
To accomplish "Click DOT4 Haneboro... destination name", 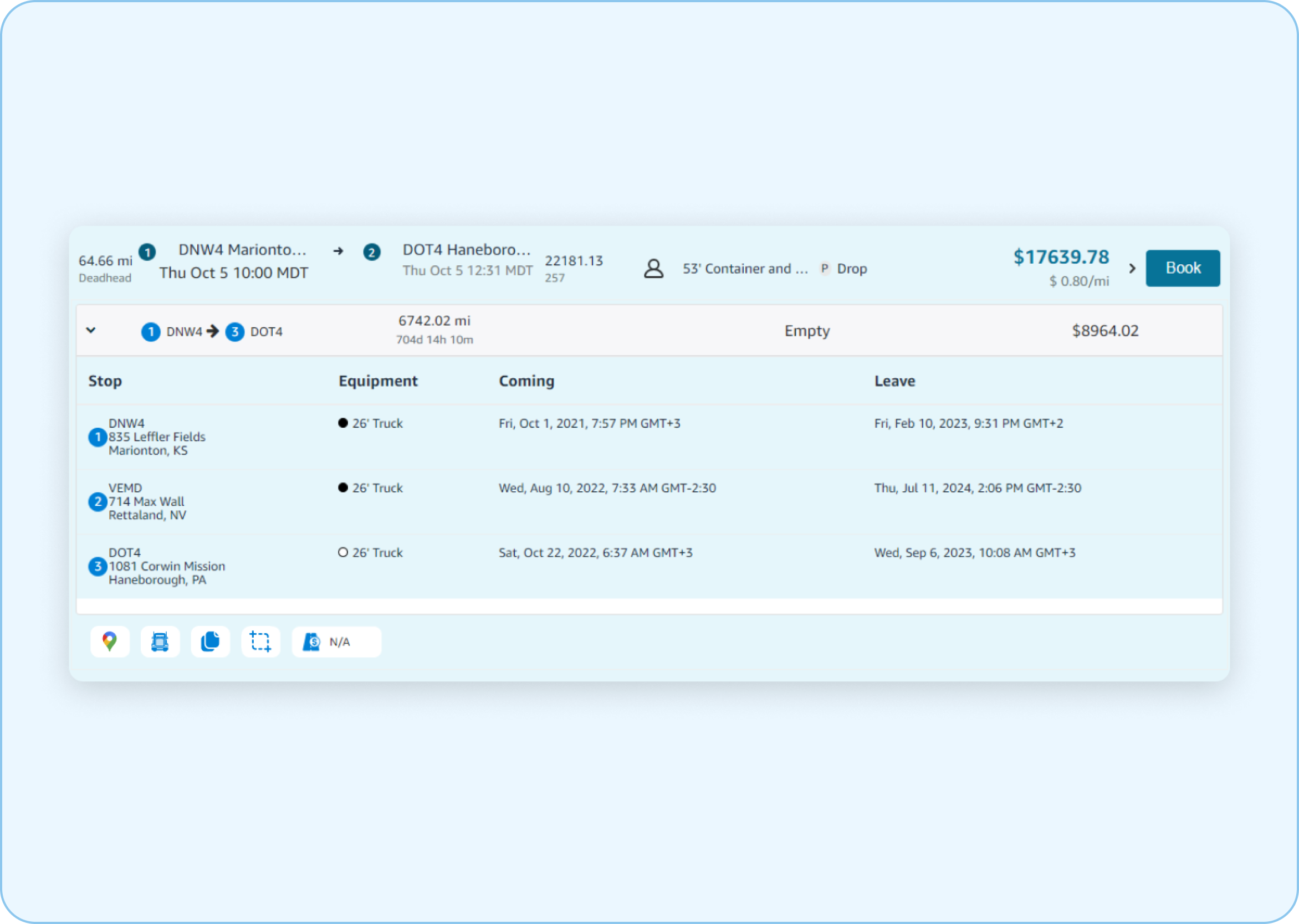I will point(467,250).
